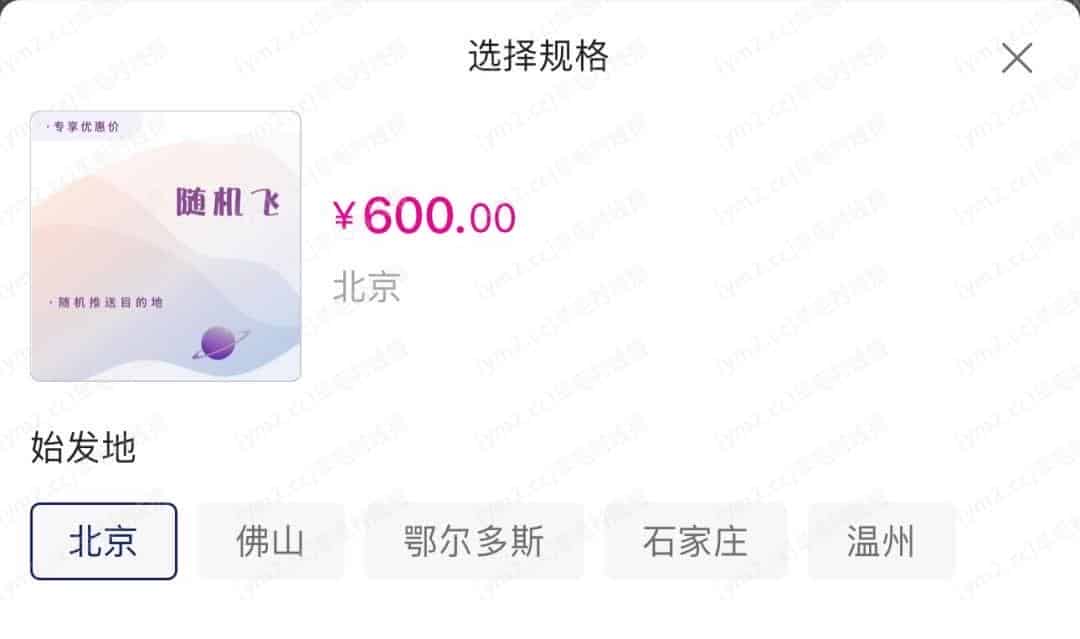Viewport: 1080px width, 639px height.
Task: Click the pink yen currency symbol
Action: pyautogui.click(x=344, y=216)
